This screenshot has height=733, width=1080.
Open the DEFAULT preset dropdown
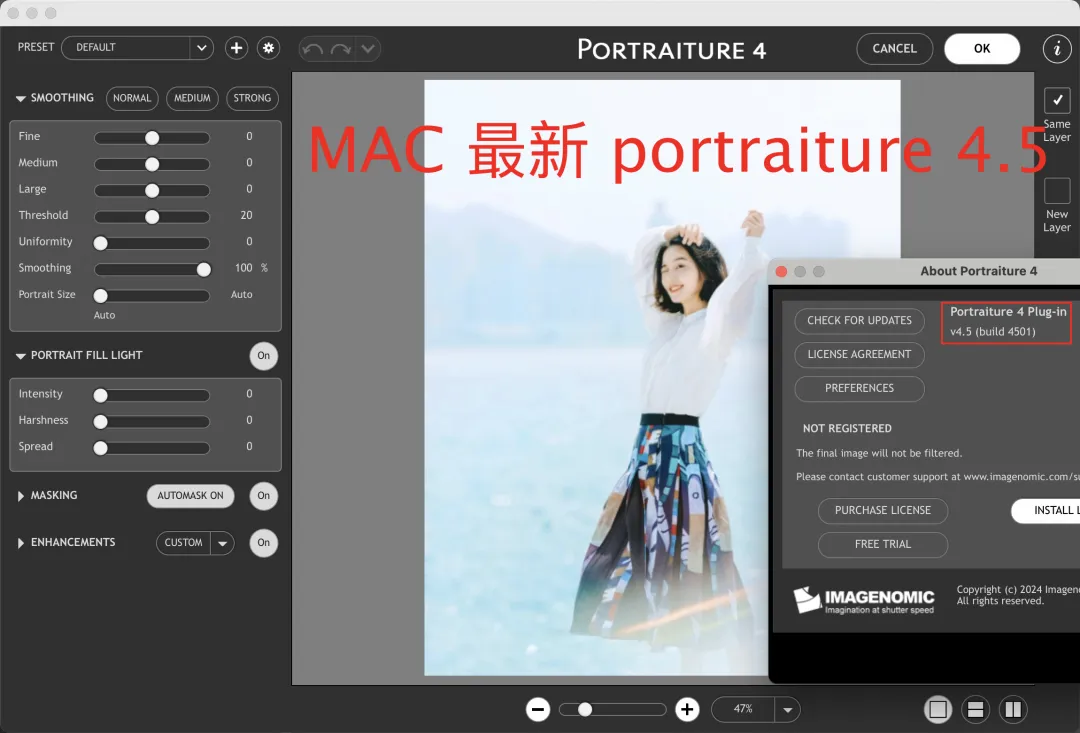pos(201,48)
